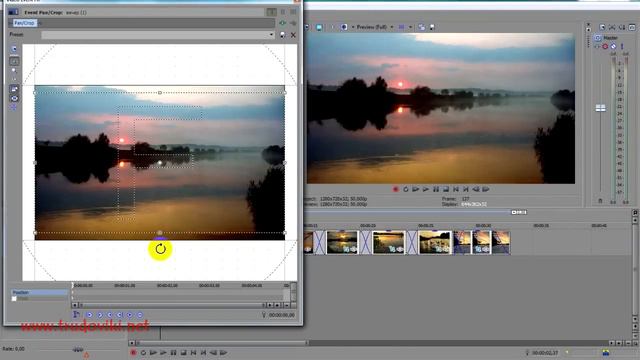The width and height of the screenshot is (640, 360).
Task: Click the green plug-in chain icon
Action: pyautogui.click(x=282, y=23)
